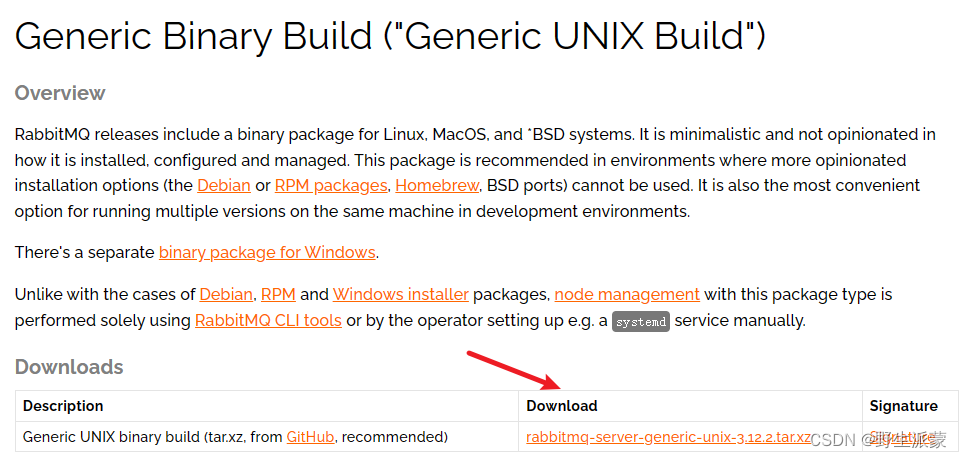Follow the Homebrew link
The width and height of the screenshot is (962, 458).
(437, 185)
